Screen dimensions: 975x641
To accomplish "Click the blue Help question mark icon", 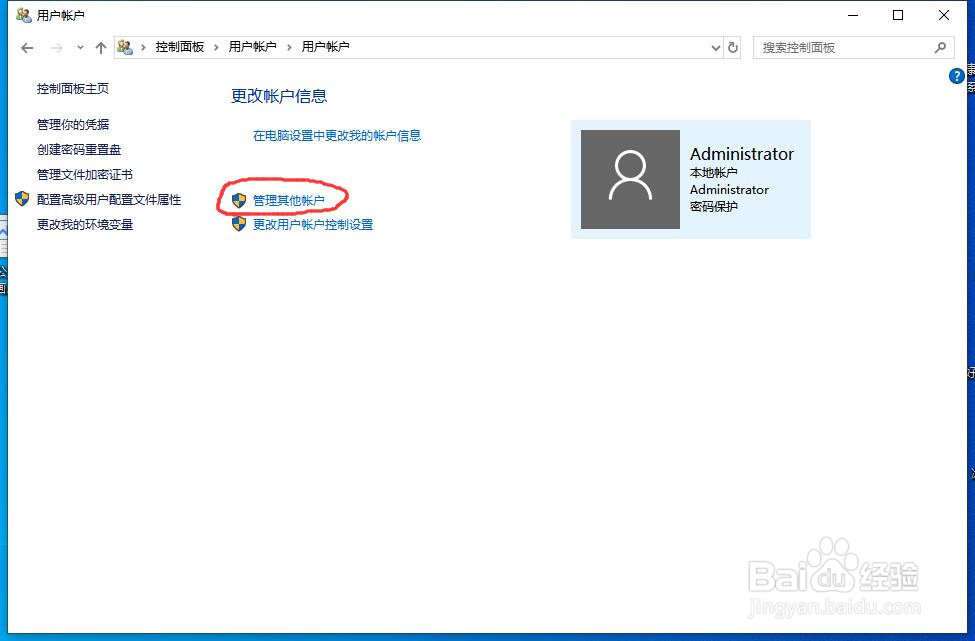I will click(x=956, y=76).
